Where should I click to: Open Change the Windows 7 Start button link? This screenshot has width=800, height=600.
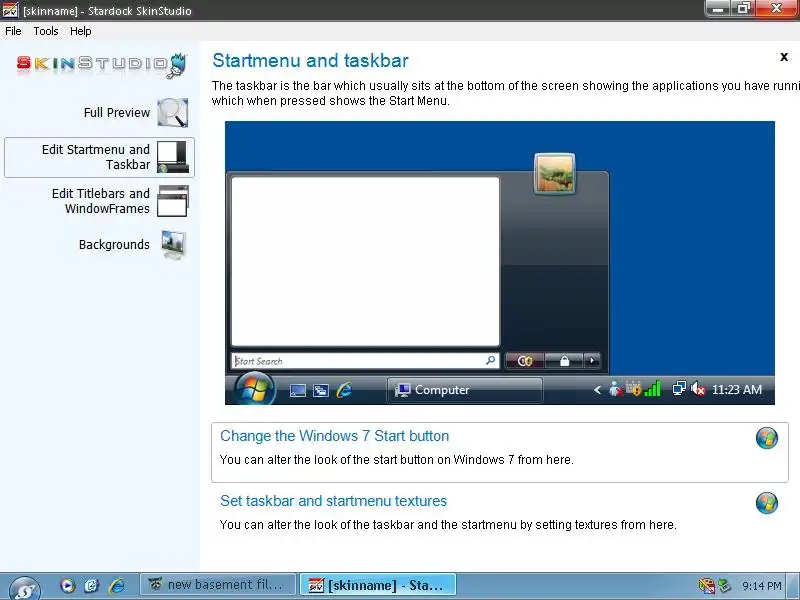coord(335,436)
